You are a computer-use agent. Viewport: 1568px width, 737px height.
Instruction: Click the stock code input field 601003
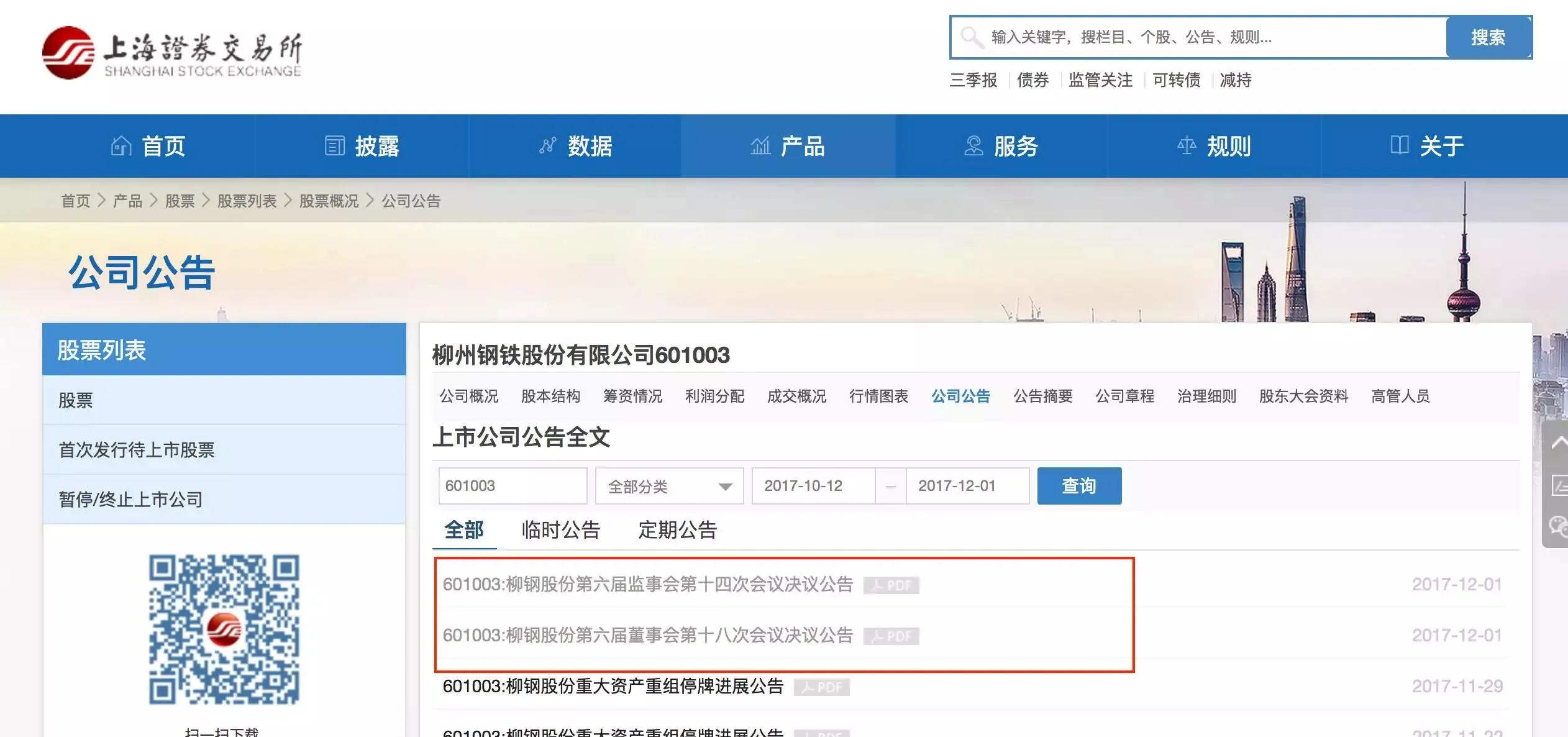[512, 486]
